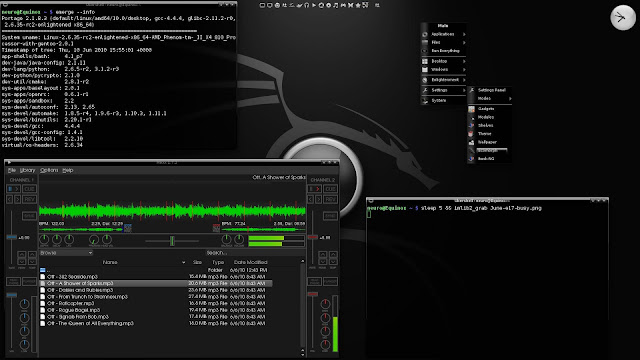Screen dimensions: 640x360
Task: Open Settings Panel from Settings submenu
Action: pos(490,90)
